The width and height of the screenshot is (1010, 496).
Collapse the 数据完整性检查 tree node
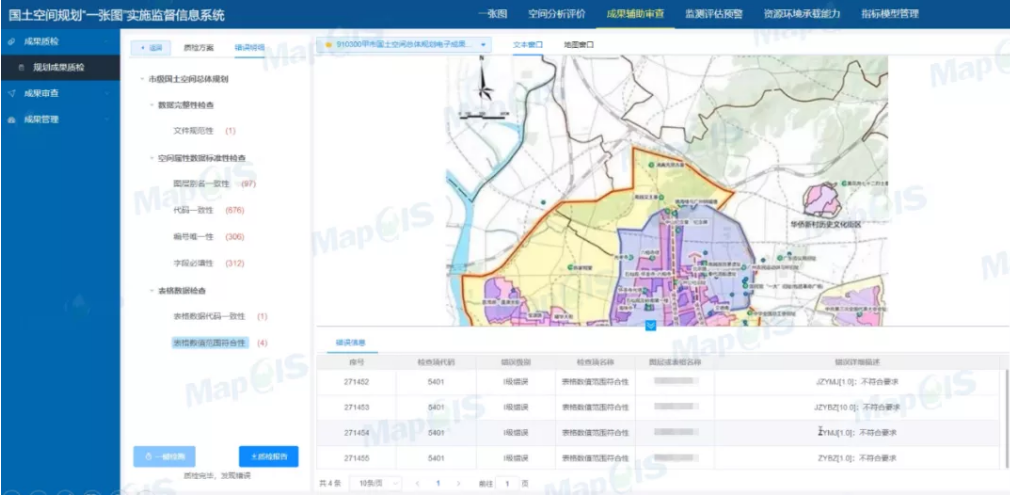coord(152,105)
